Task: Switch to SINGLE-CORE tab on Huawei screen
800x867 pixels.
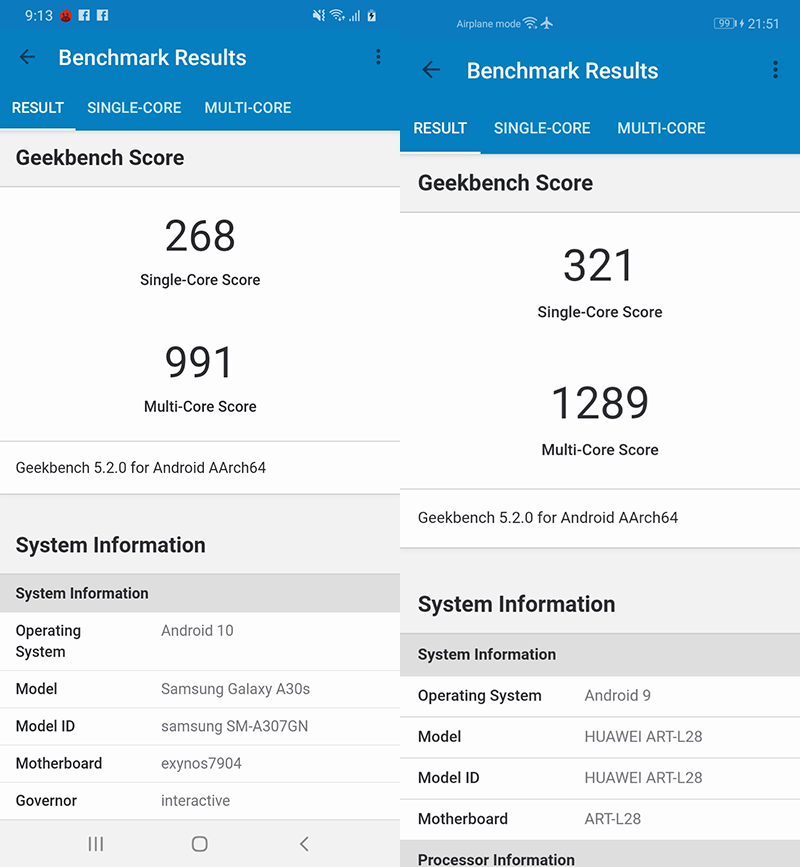Action: click(542, 128)
